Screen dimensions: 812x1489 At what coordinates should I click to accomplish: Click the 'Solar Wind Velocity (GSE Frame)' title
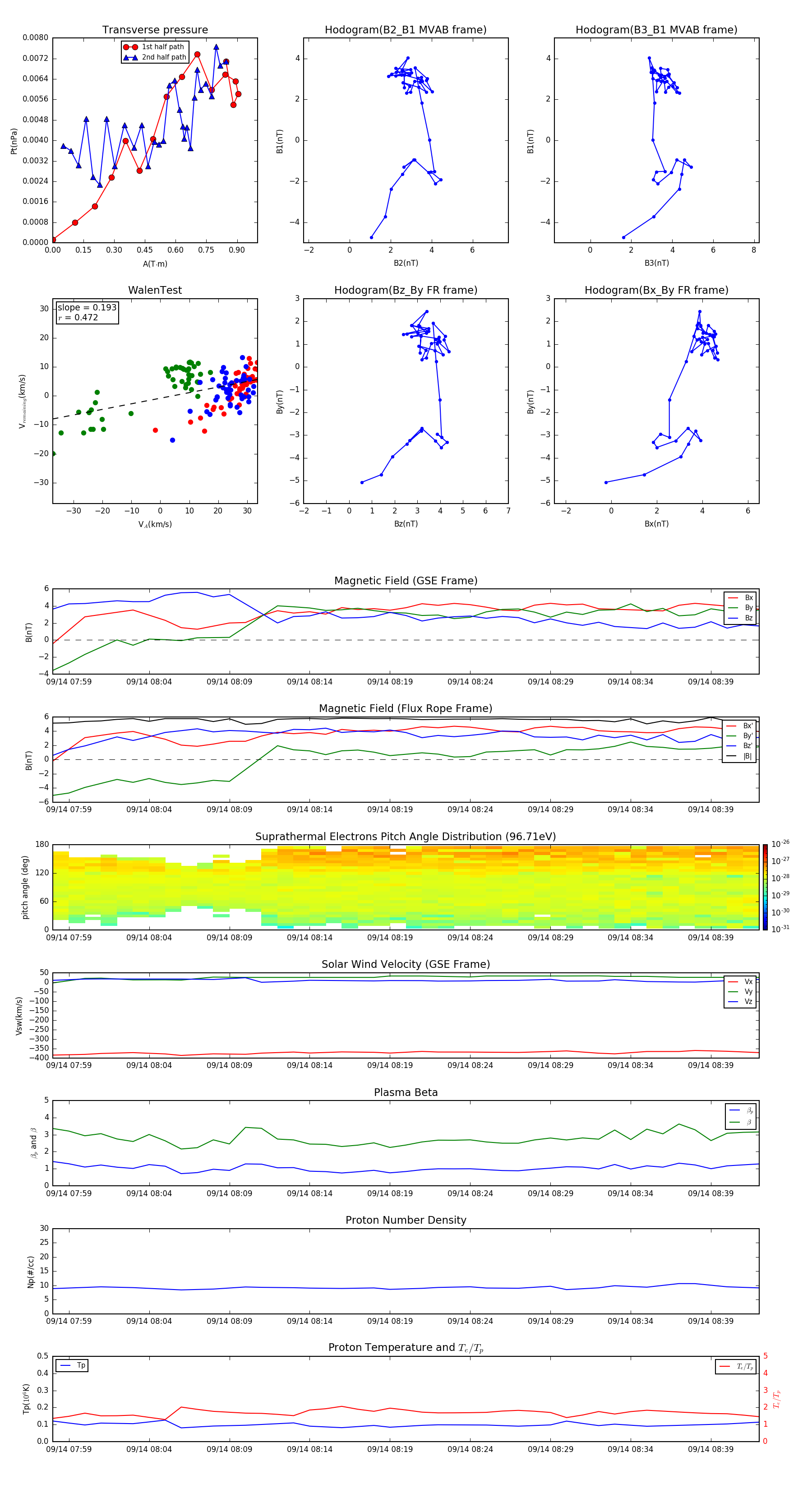[x=406, y=964]
